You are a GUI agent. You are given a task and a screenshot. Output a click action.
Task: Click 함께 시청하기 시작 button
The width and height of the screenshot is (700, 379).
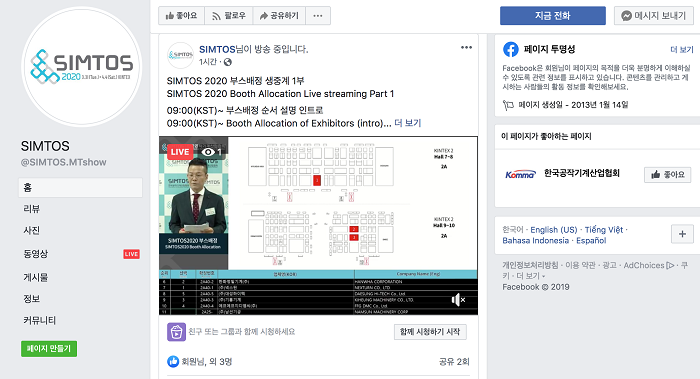pos(430,332)
